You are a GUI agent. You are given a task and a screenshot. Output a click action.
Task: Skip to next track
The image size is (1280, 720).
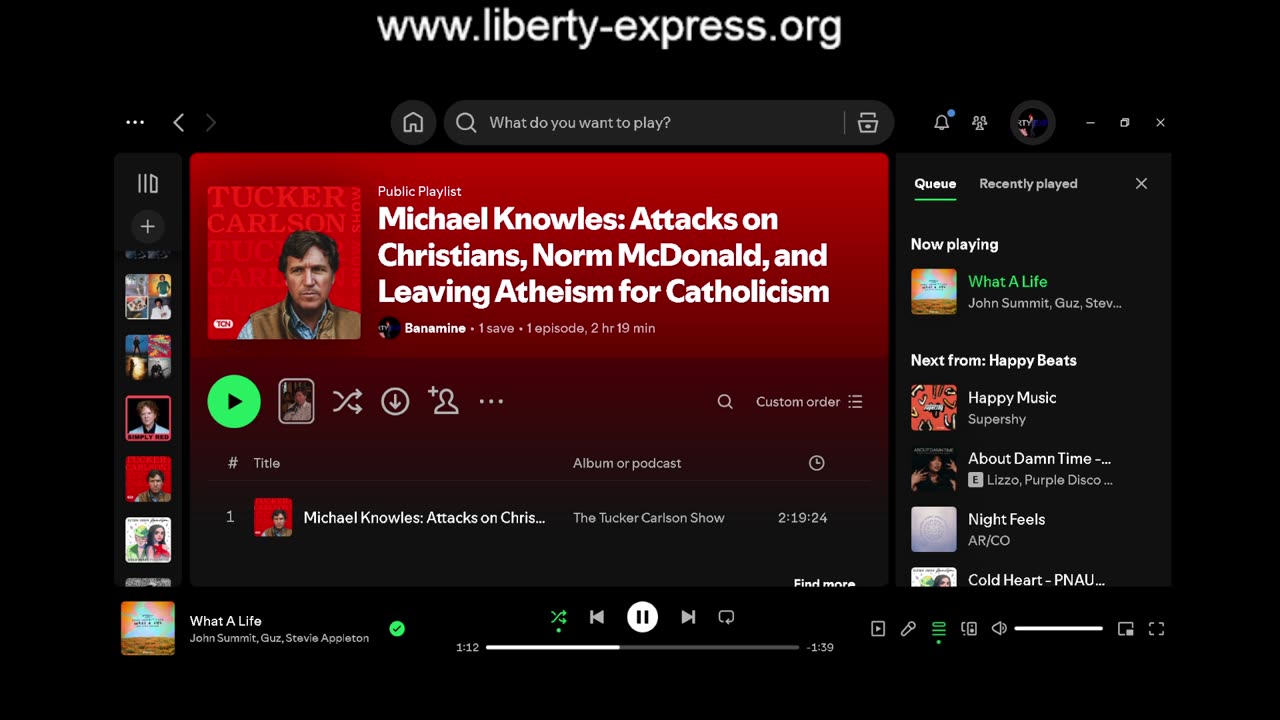(x=688, y=617)
